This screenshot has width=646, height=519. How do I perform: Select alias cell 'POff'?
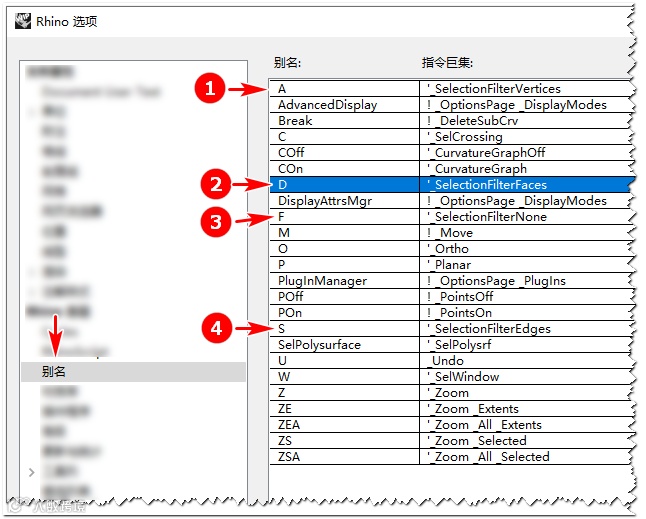click(x=344, y=297)
